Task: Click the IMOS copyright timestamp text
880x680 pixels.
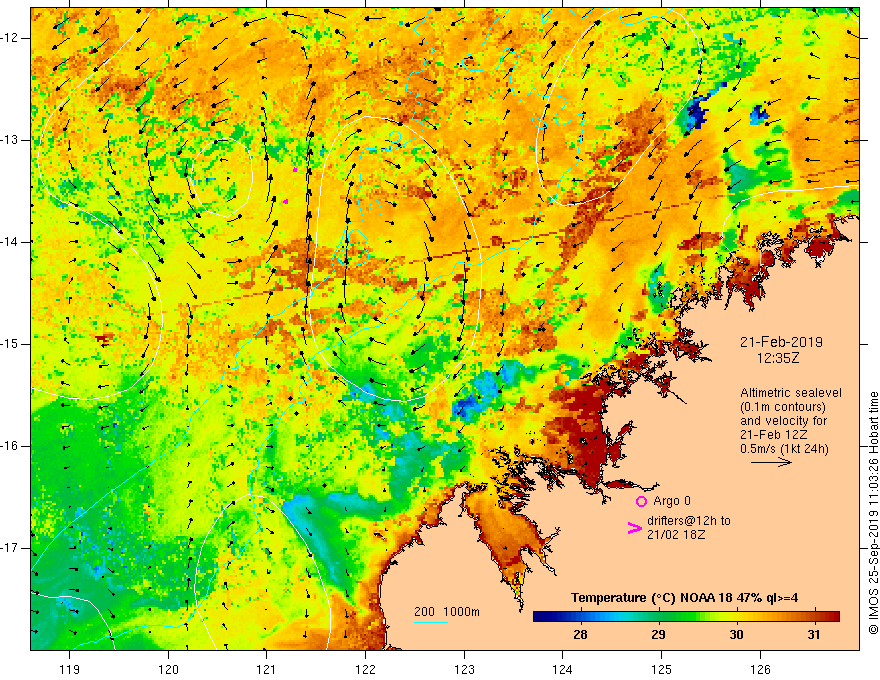Action: (873, 513)
